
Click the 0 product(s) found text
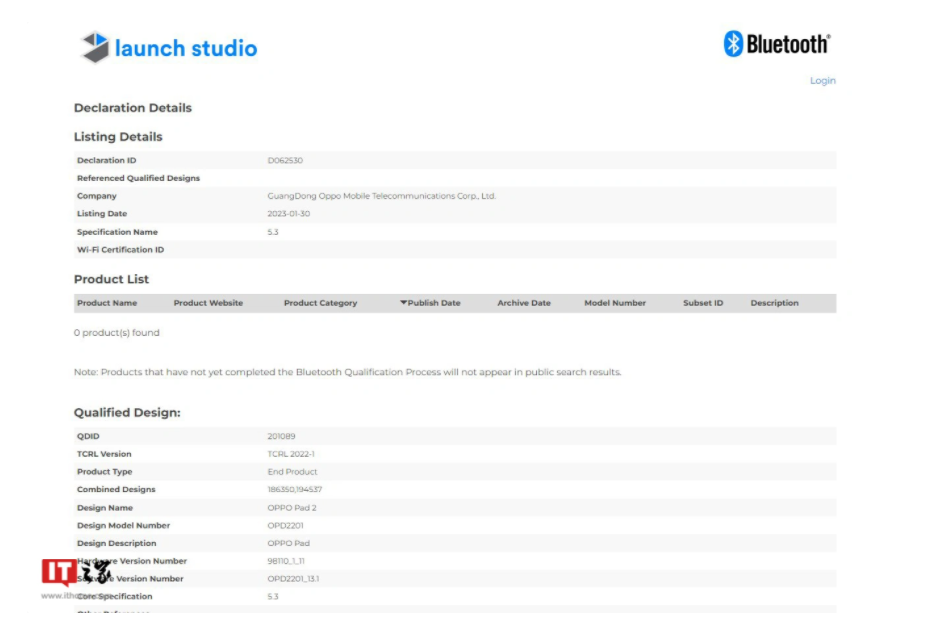(116, 333)
